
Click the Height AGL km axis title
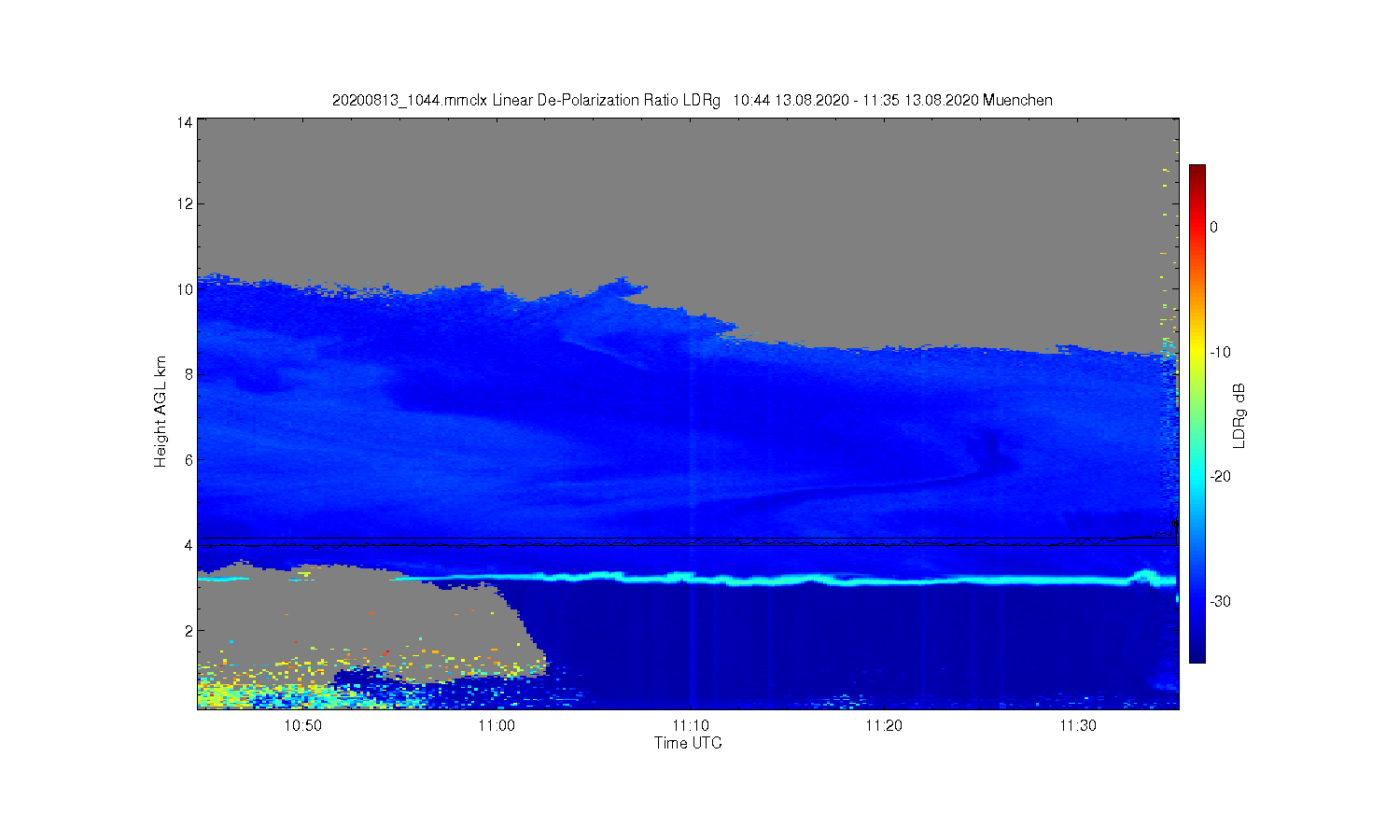(161, 412)
